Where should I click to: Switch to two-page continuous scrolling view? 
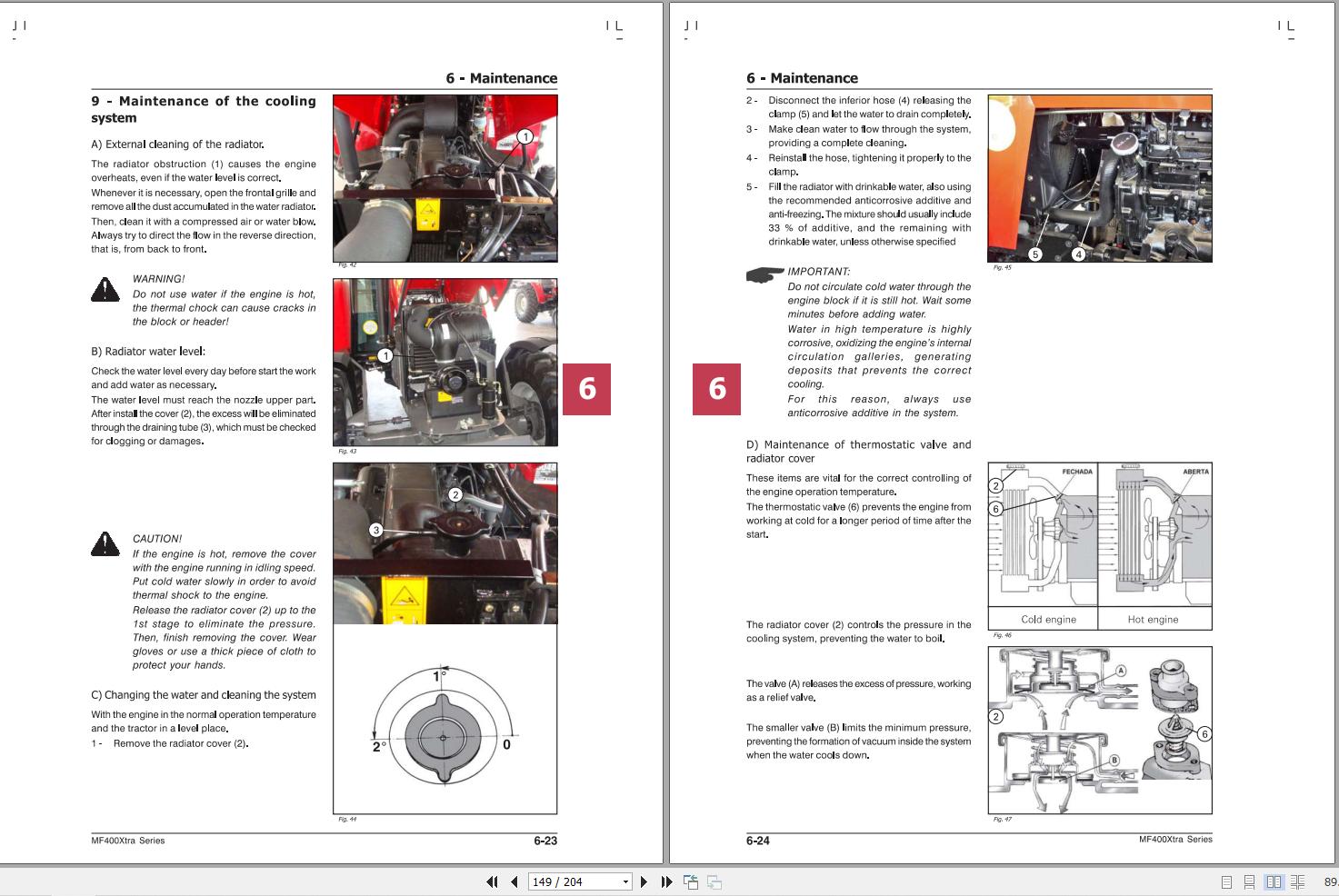[1297, 881]
